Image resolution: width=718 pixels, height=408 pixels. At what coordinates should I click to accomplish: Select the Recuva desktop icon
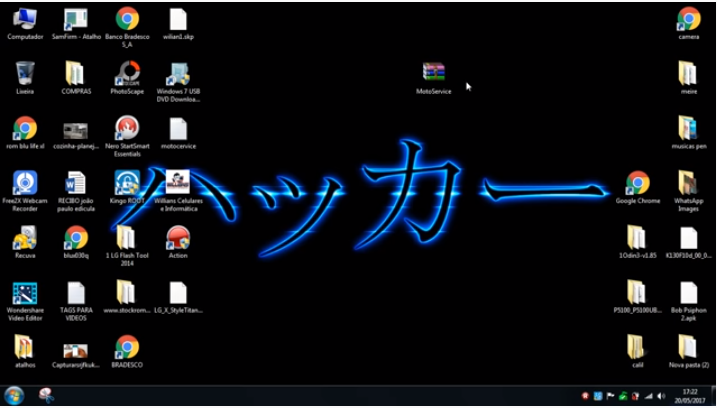25,238
